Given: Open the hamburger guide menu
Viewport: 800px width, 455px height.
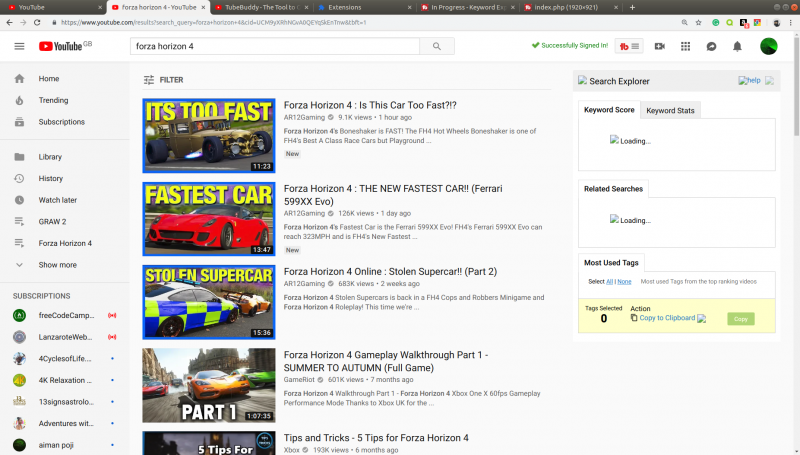Looking at the screenshot, I should pyautogui.click(x=19, y=46).
